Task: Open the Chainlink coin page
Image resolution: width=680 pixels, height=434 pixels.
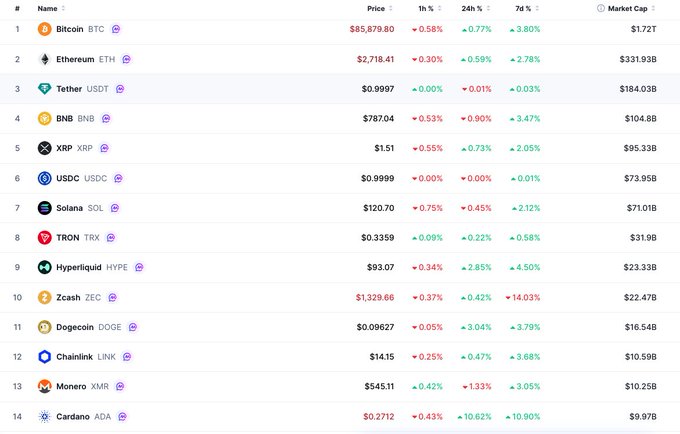Action: [x=74, y=357]
